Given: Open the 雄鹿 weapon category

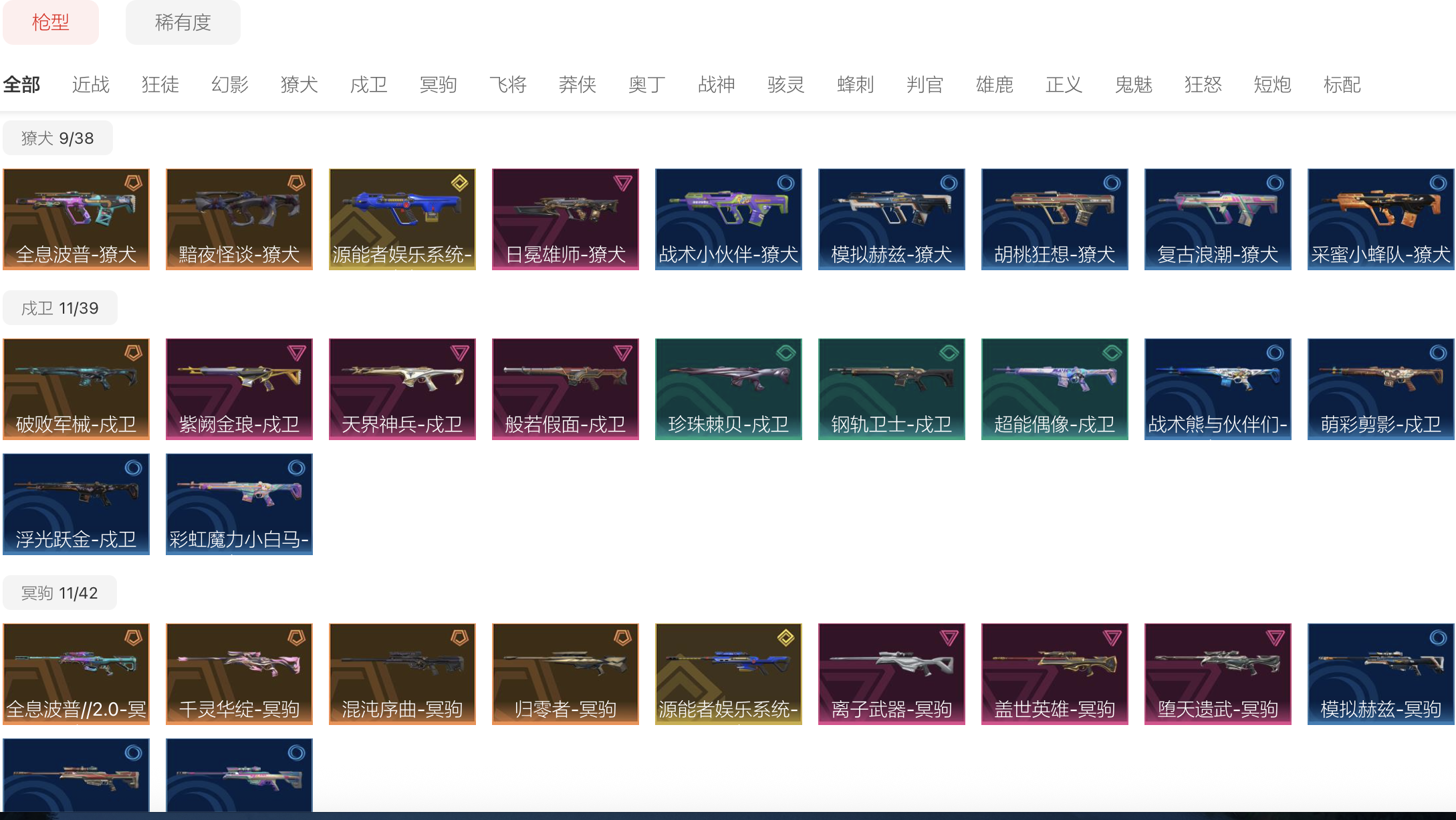Looking at the screenshot, I should [995, 85].
